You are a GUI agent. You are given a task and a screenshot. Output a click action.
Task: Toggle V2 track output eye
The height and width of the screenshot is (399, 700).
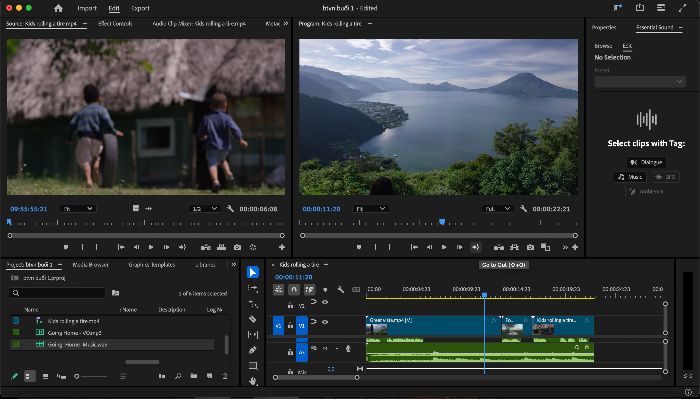[325, 302]
